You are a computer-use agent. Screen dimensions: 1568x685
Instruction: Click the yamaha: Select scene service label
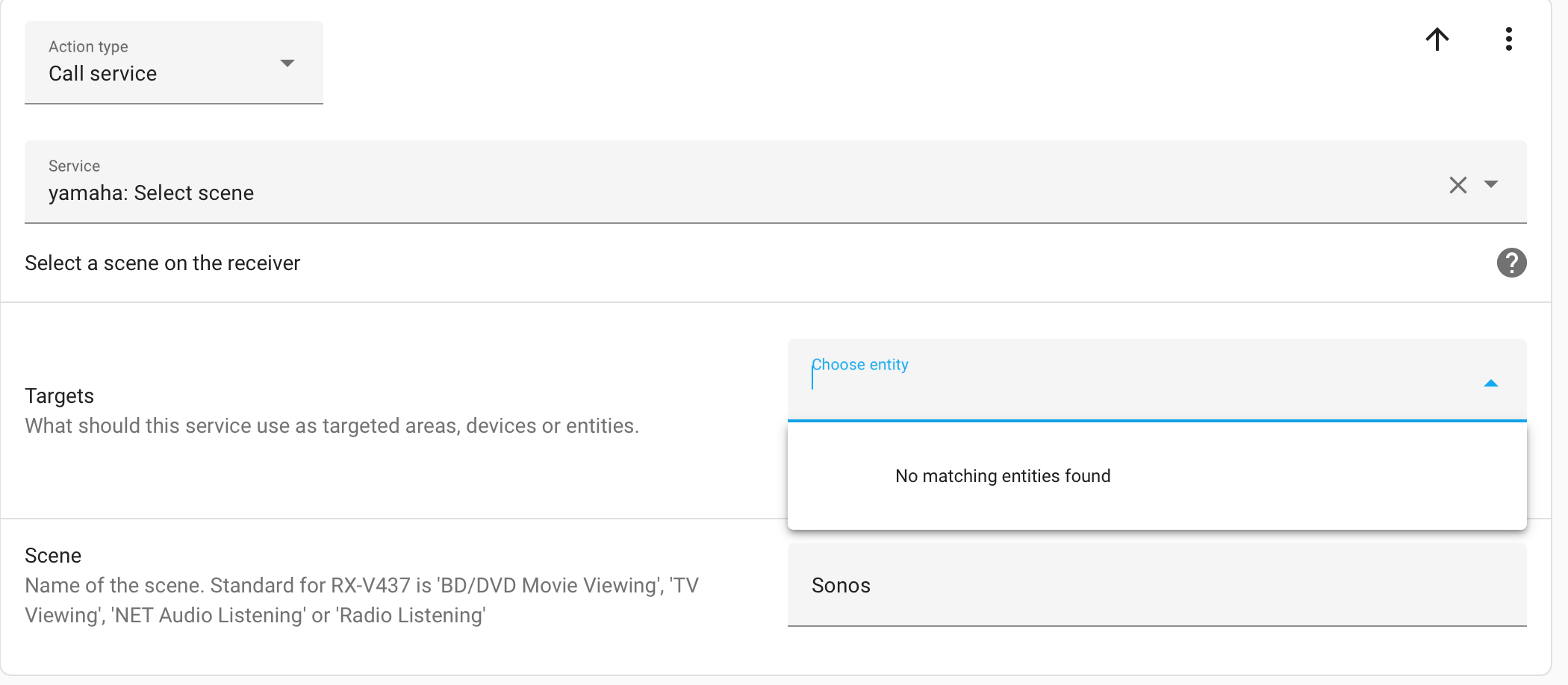coord(151,193)
